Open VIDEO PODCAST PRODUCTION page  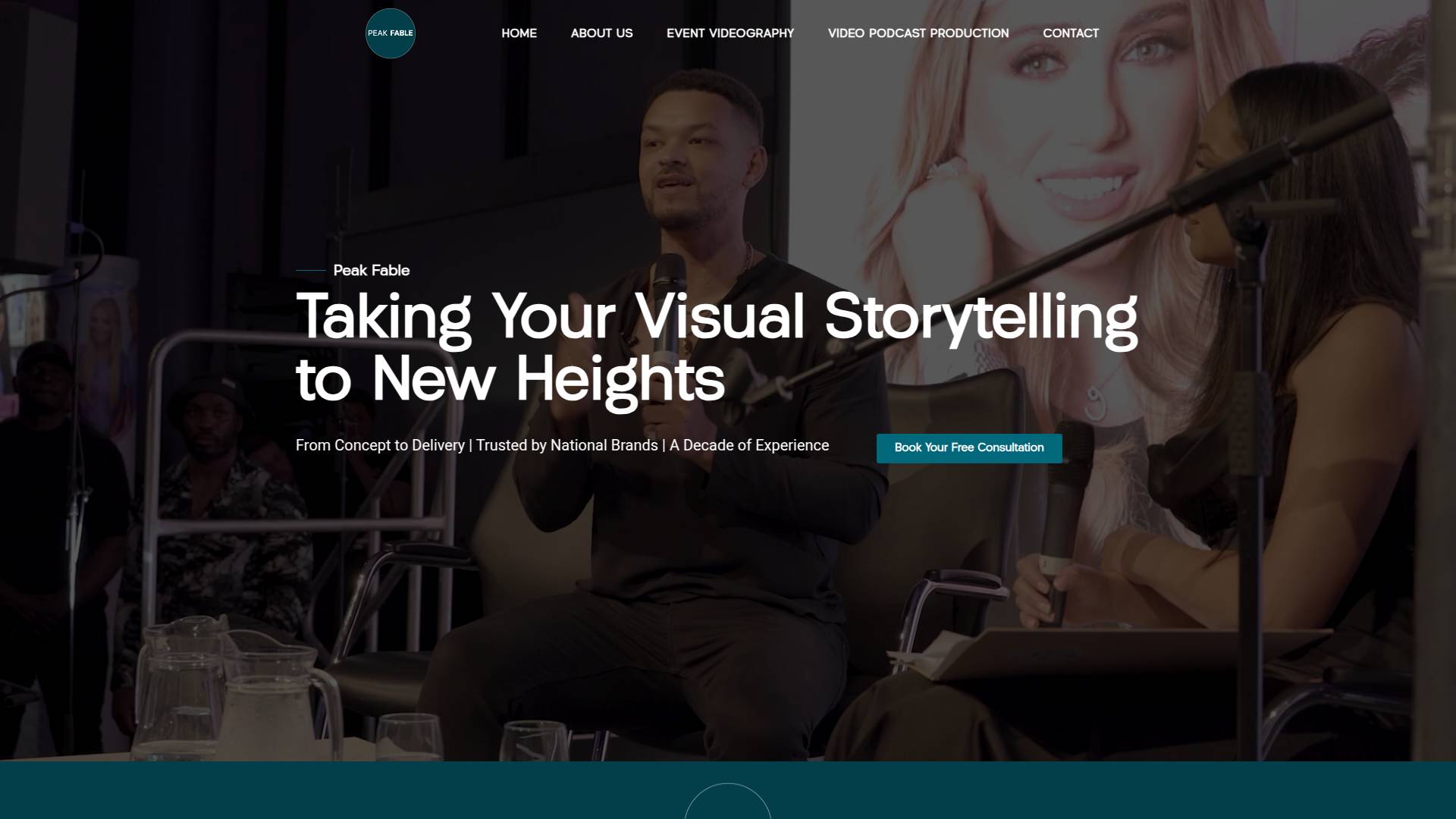coord(918,33)
